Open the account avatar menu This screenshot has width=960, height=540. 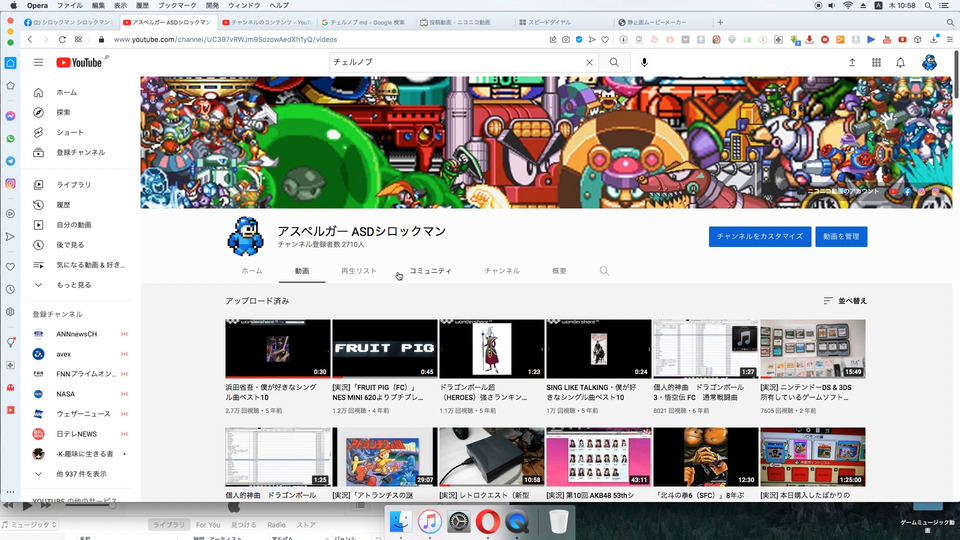coord(929,62)
